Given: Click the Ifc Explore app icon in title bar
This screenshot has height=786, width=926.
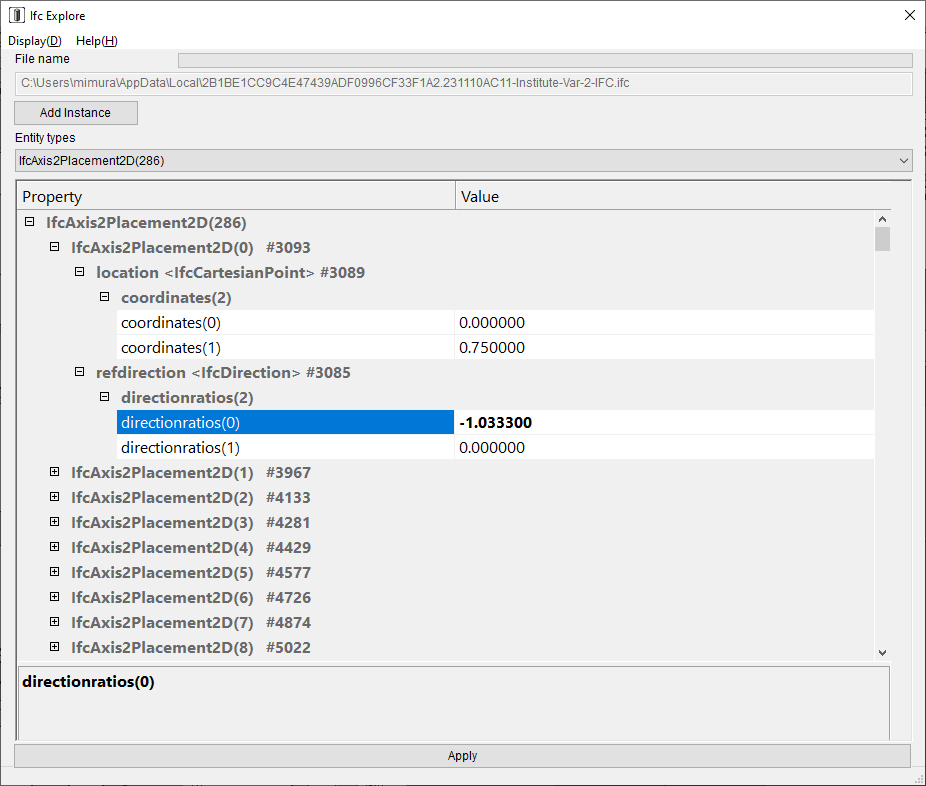Looking at the screenshot, I should point(17,15).
